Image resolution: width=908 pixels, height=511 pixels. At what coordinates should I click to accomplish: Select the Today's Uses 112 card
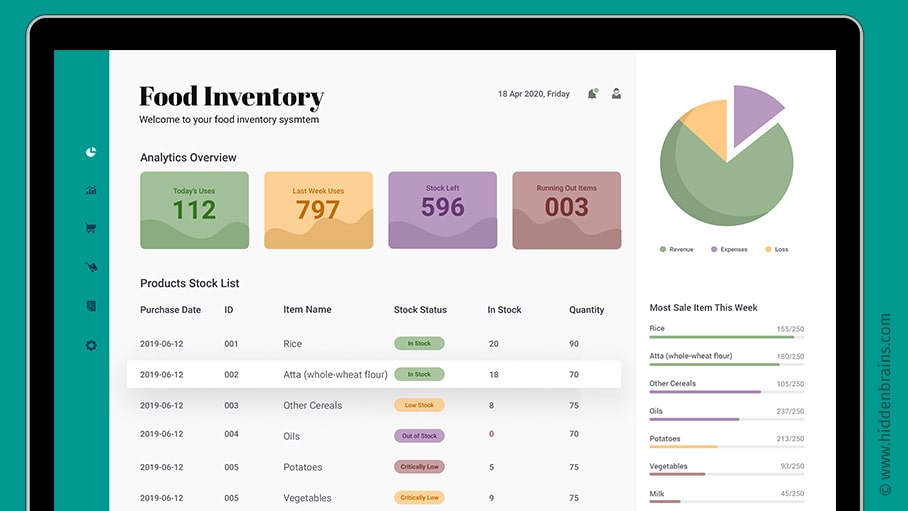[194, 210]
